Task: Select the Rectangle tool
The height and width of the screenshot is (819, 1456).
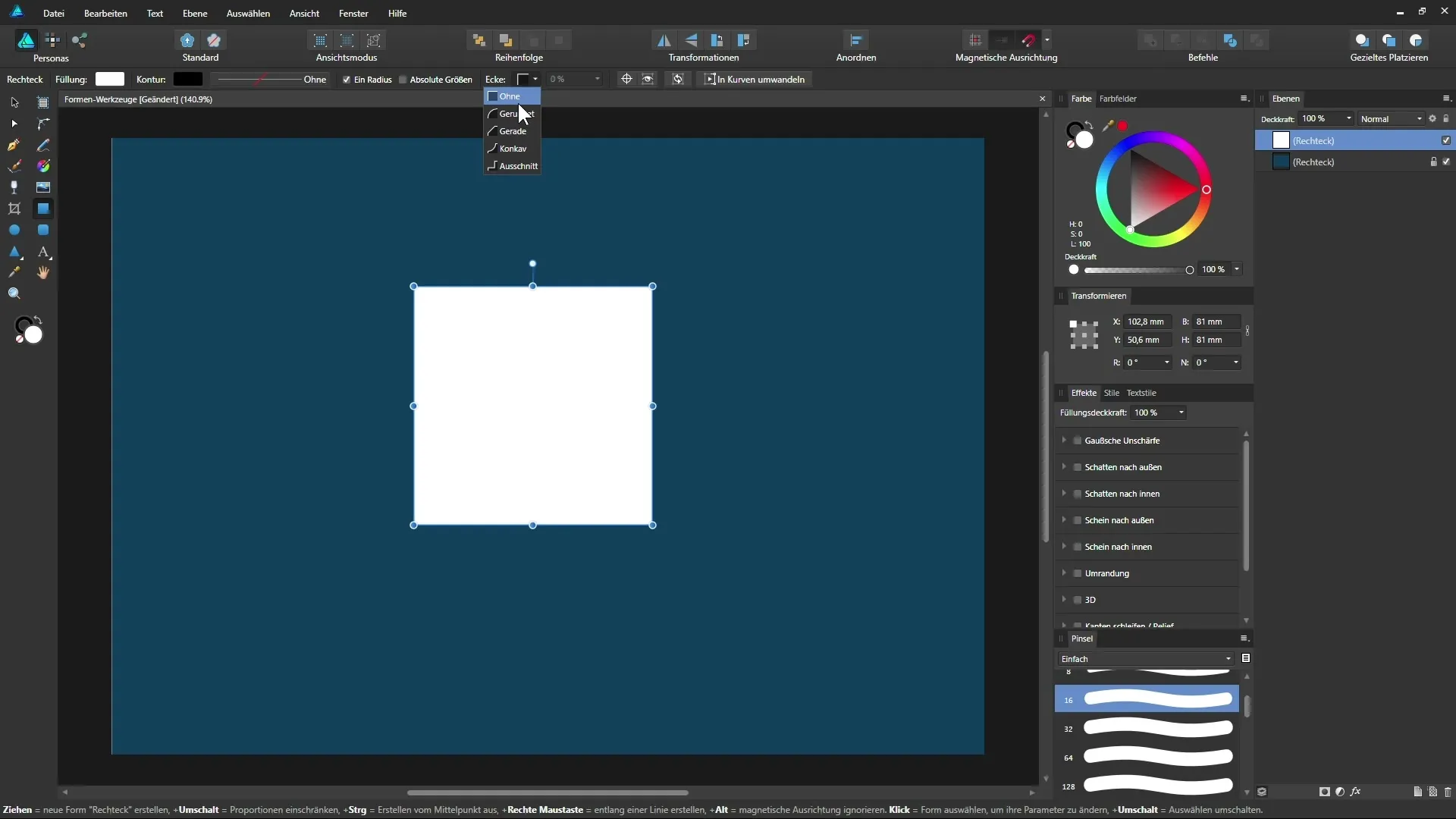Action: pyautogui.click(x=43, y=209)
